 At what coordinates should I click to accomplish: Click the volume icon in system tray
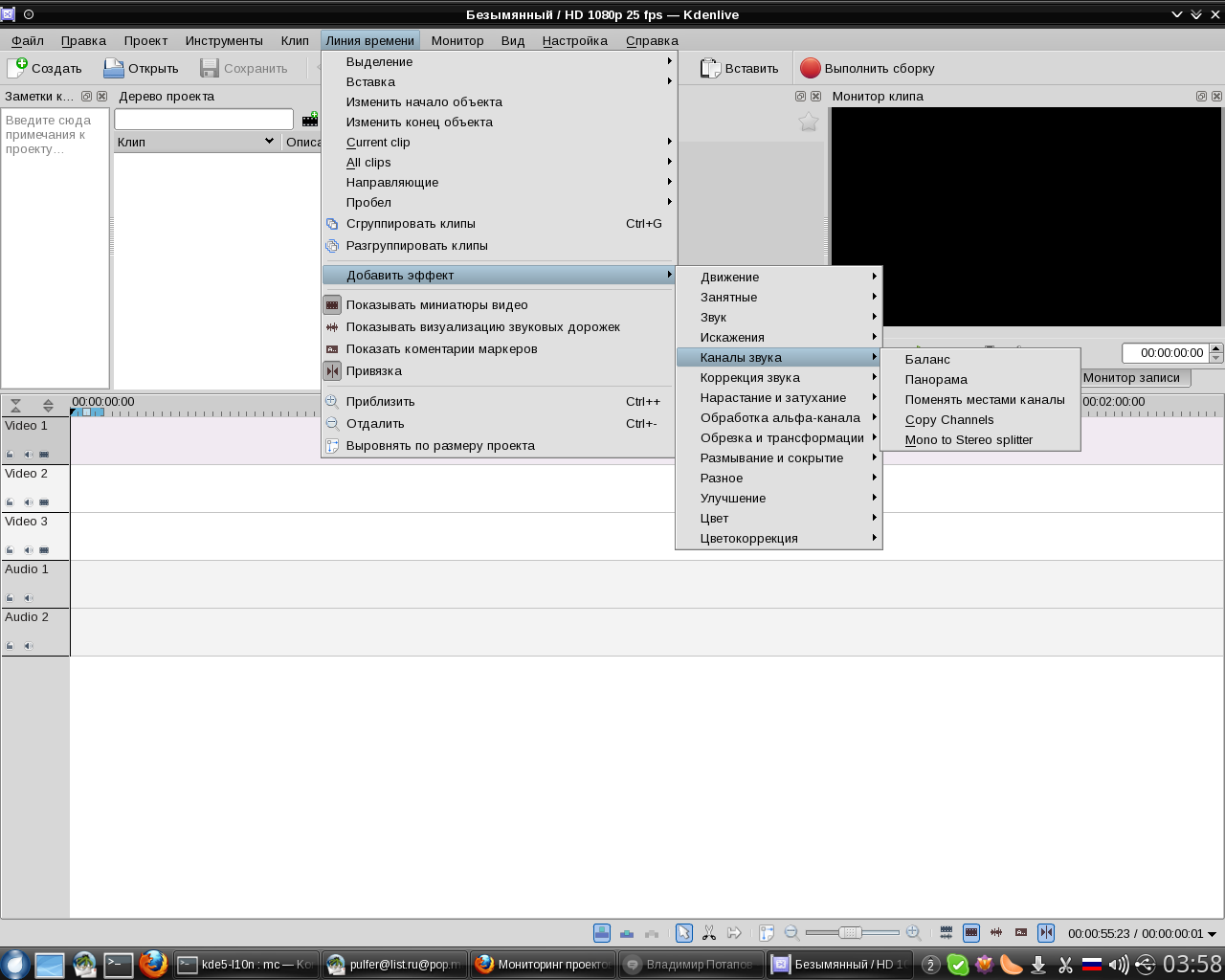coord(1118,965)
